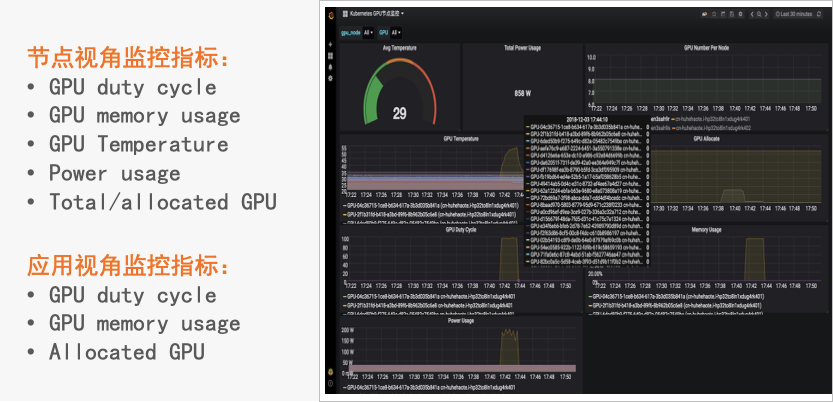
Task: Select GPU-2f1b31fd legend in GPU Temperature
Action: click(x=431, y=215)
